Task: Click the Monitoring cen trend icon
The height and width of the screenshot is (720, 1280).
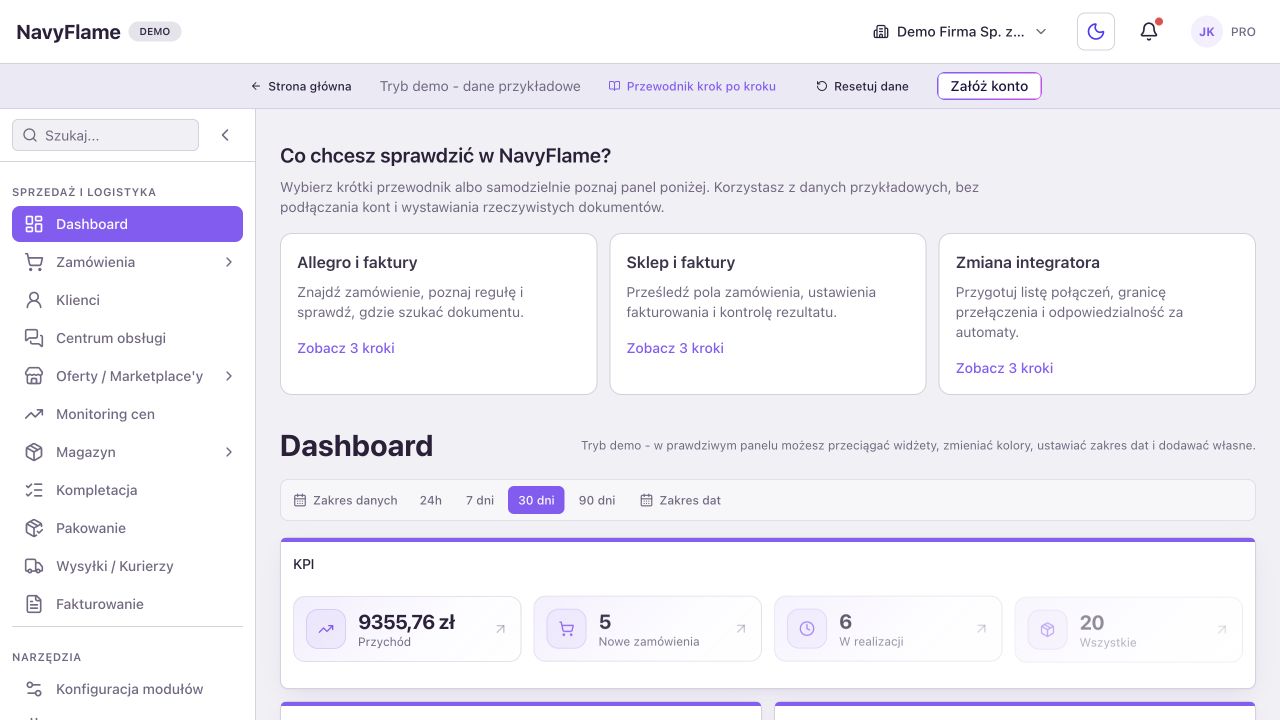Action: (x=34, y=414)
